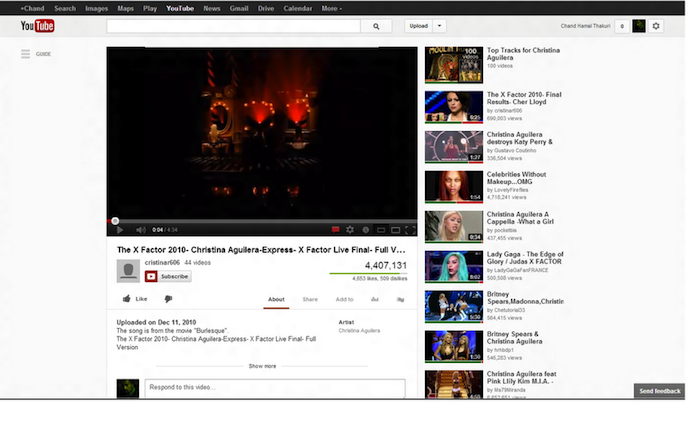Click Send feedback button
Image resolution: width=700 pixels, height=438 pixels.
(x=660, y=391)
